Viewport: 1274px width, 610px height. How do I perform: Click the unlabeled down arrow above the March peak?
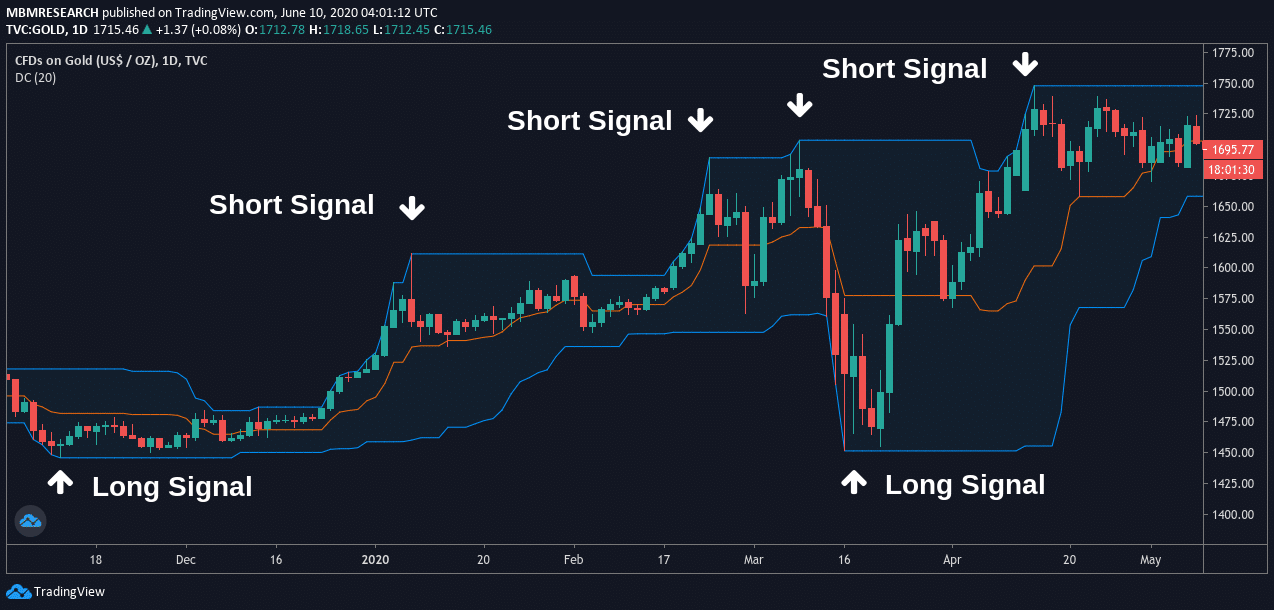click(799, 104)
